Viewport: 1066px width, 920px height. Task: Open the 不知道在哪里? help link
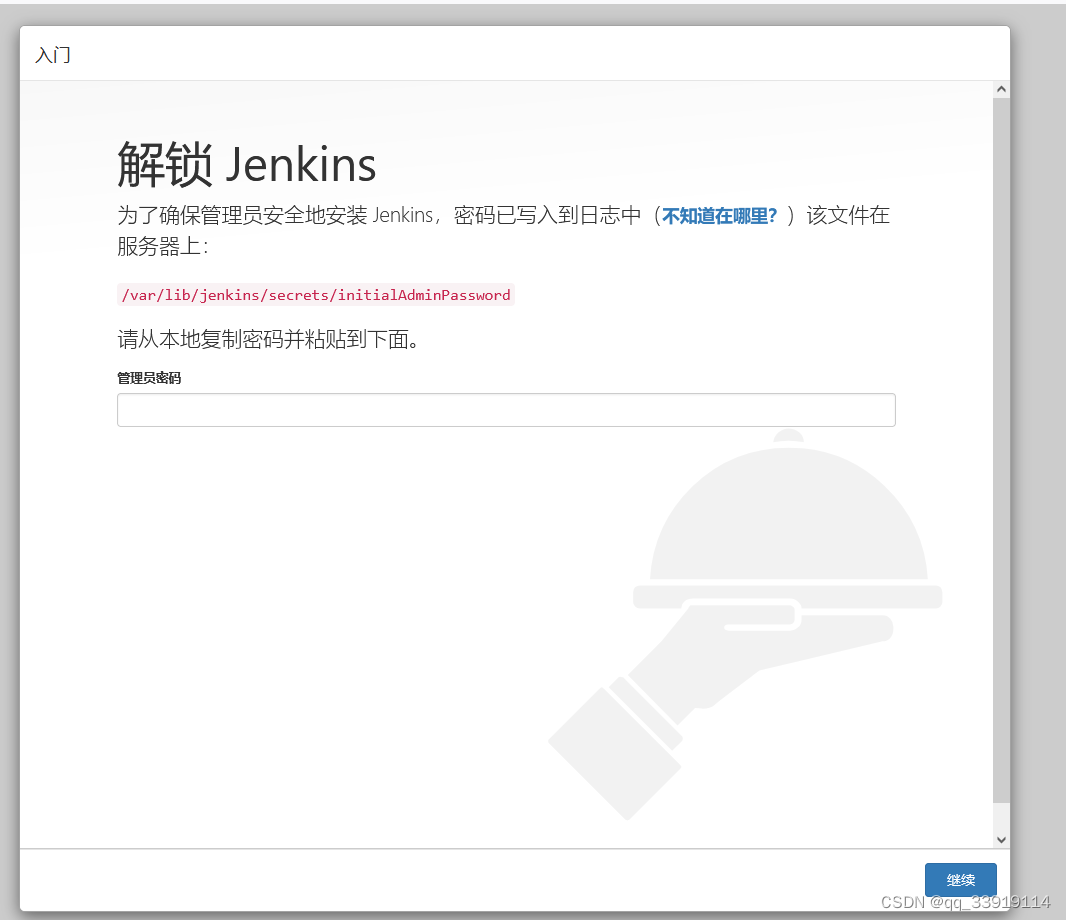point(718,216)
